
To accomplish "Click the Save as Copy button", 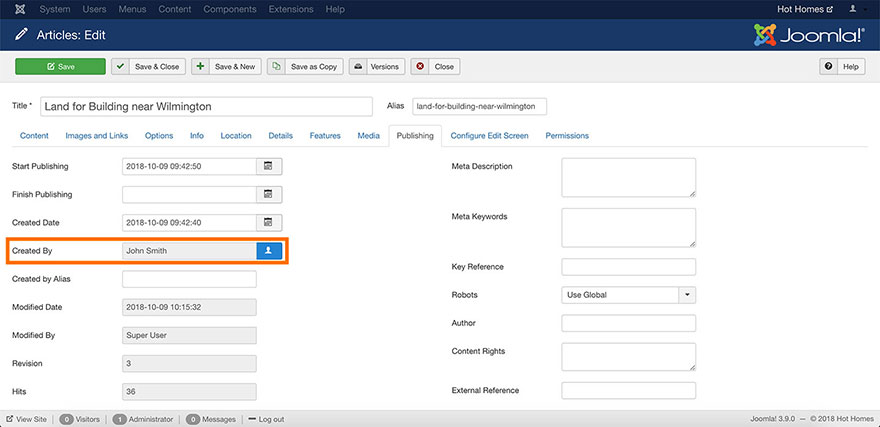I will 305,67.
